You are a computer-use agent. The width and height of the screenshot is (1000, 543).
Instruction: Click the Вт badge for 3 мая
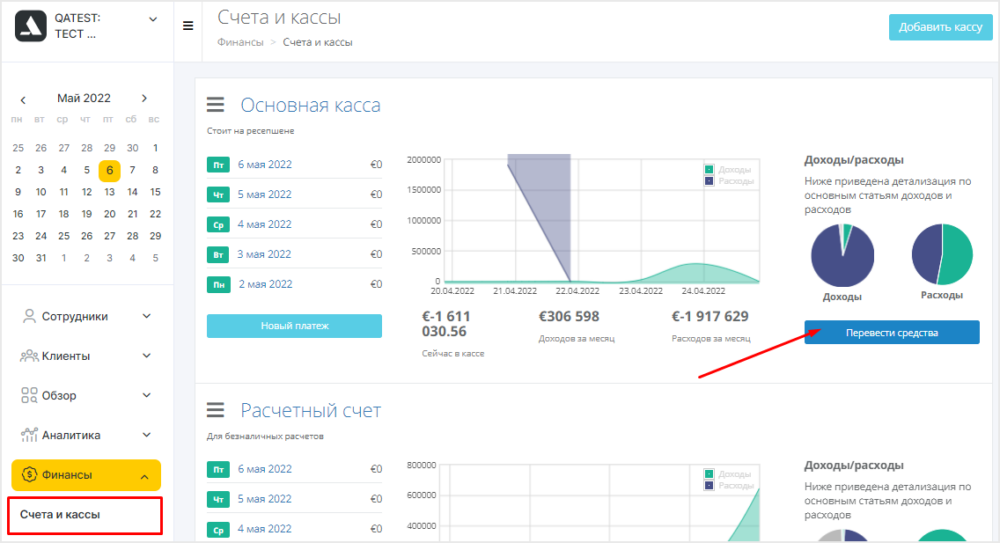tap(218, 255)
